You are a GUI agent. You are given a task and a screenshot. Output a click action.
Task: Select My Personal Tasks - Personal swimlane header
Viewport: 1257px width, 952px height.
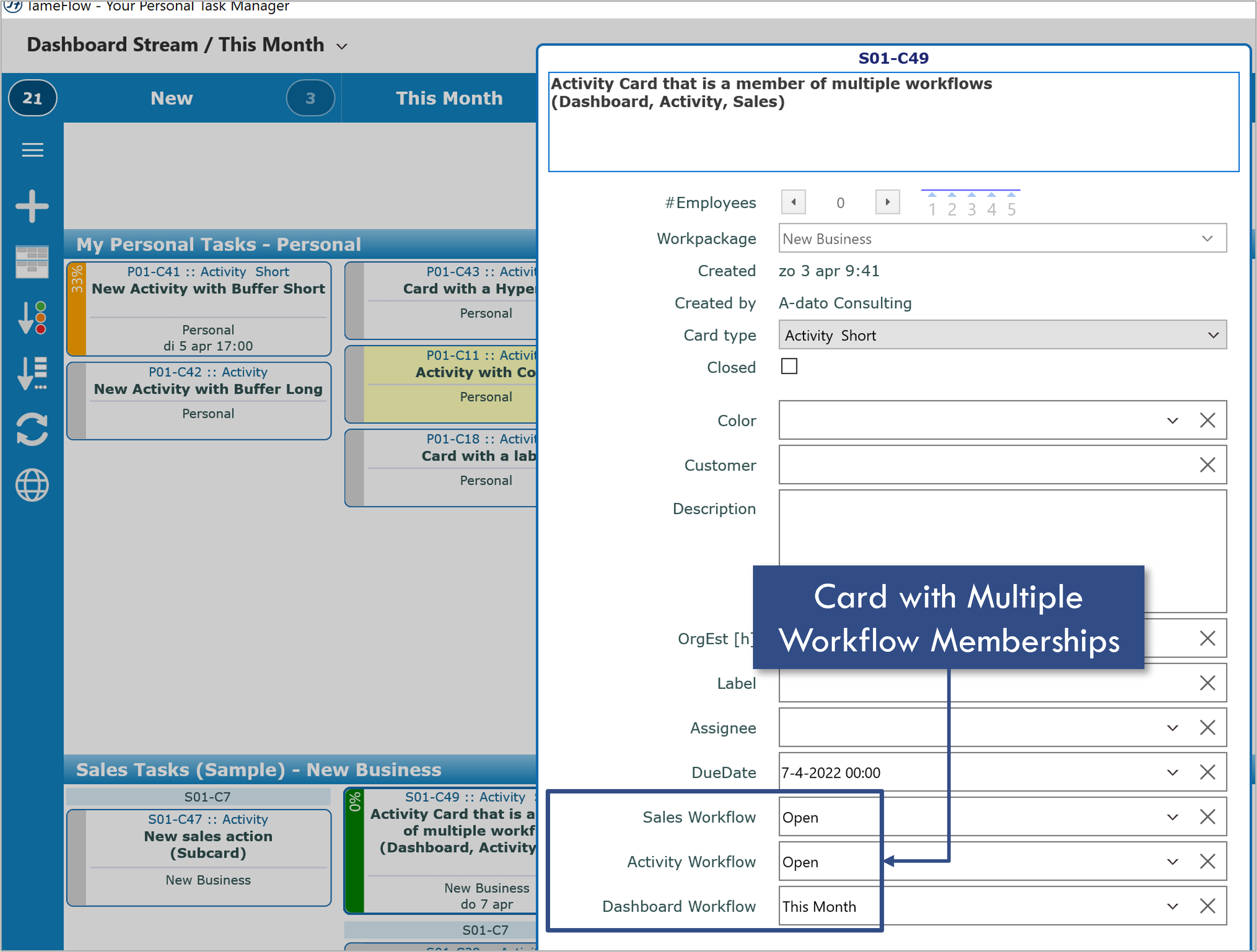300,244
